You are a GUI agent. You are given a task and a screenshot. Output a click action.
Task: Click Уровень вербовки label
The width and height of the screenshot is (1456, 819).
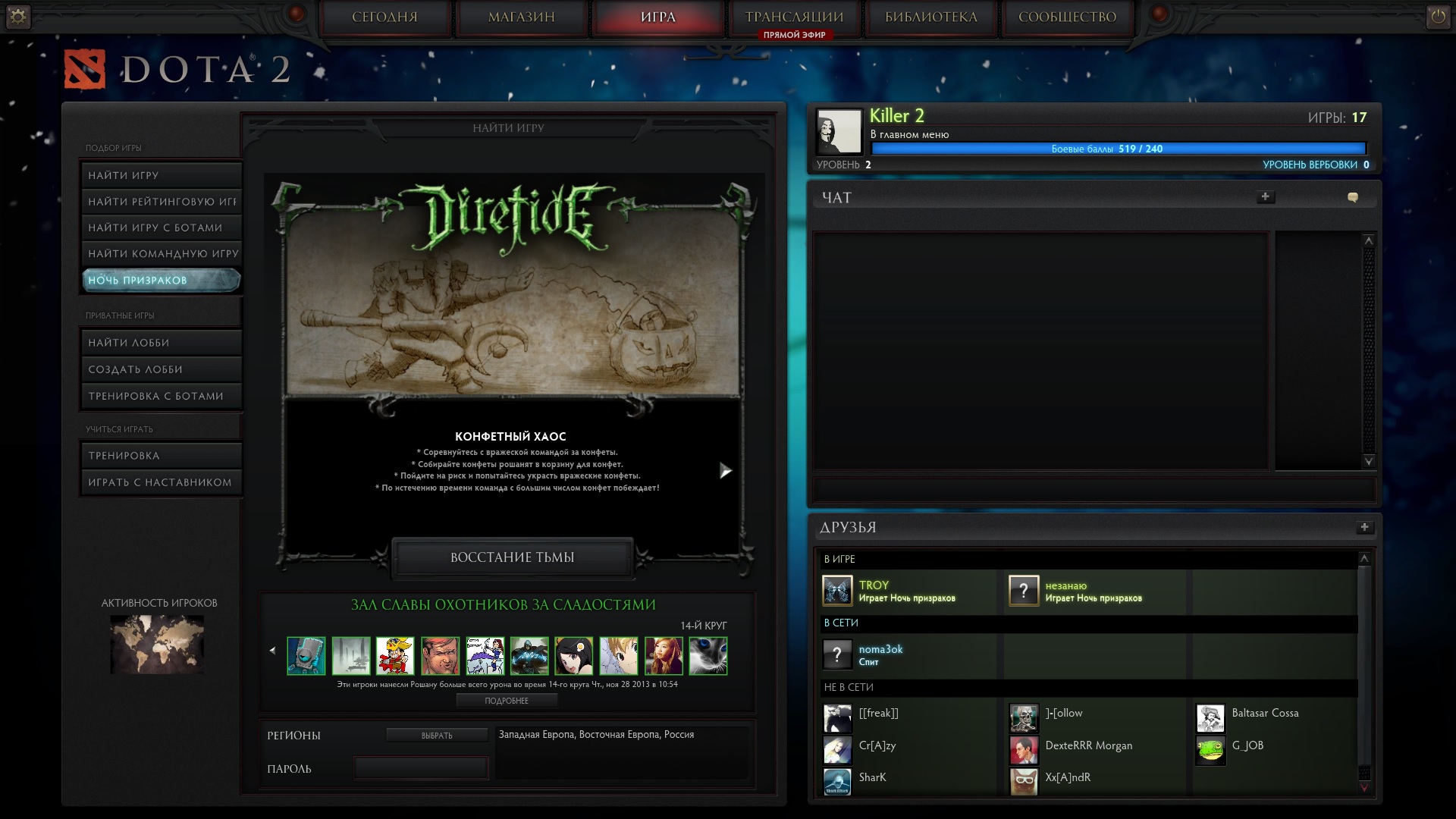pos(1310,165)
